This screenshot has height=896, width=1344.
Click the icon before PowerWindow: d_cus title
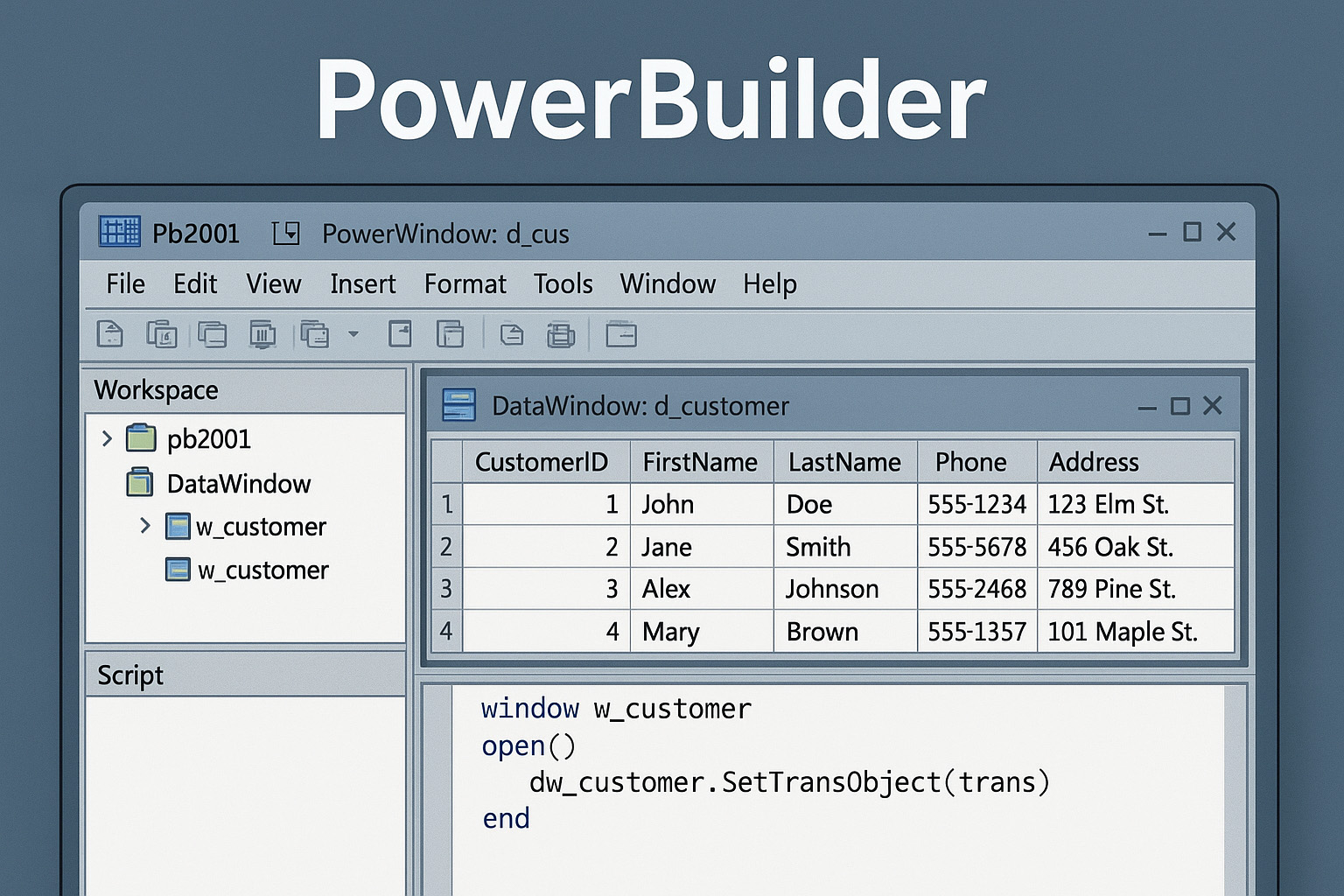click(x=286, y=233)
